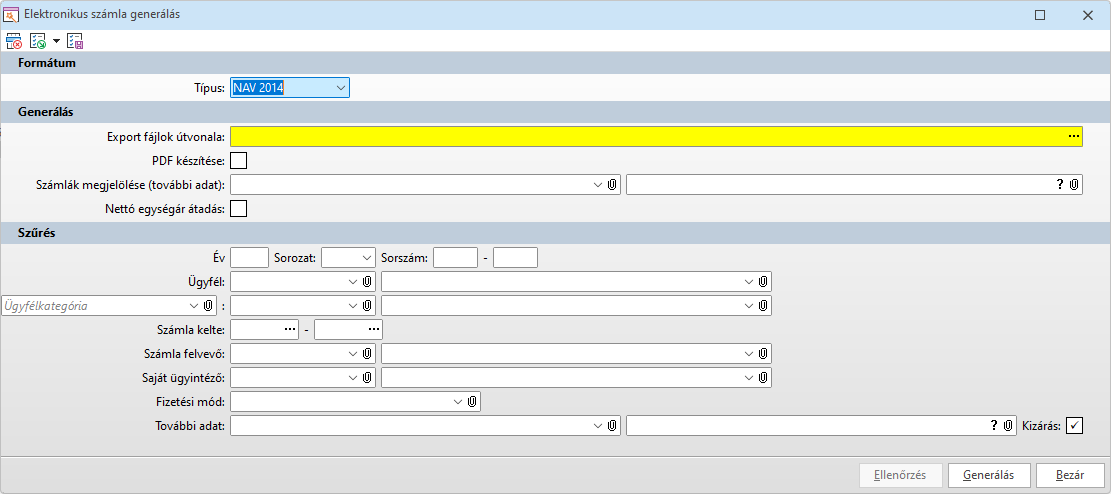Screen dimensions: 1111x494
Task: Open date picker for Számla kelte start
Action: 290,330
